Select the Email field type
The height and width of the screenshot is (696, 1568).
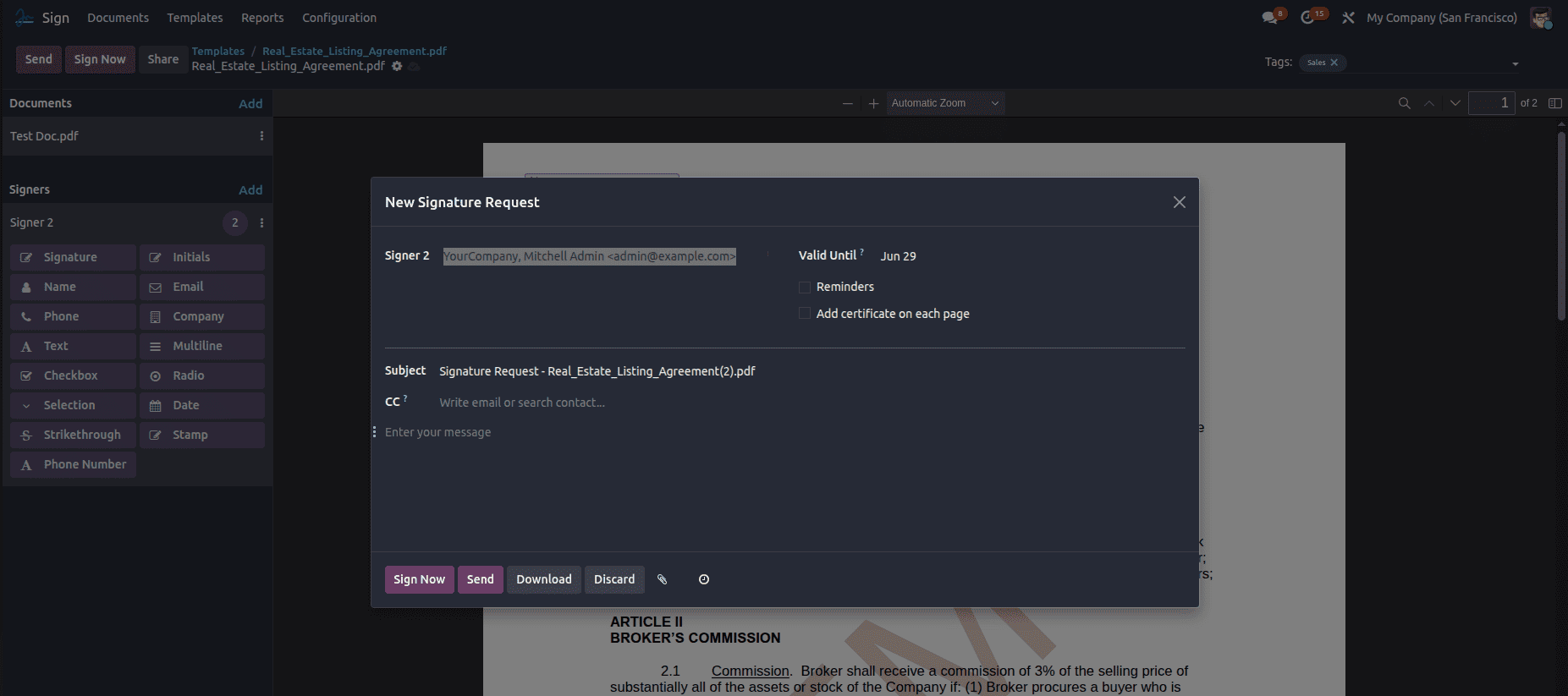point(202,287)
